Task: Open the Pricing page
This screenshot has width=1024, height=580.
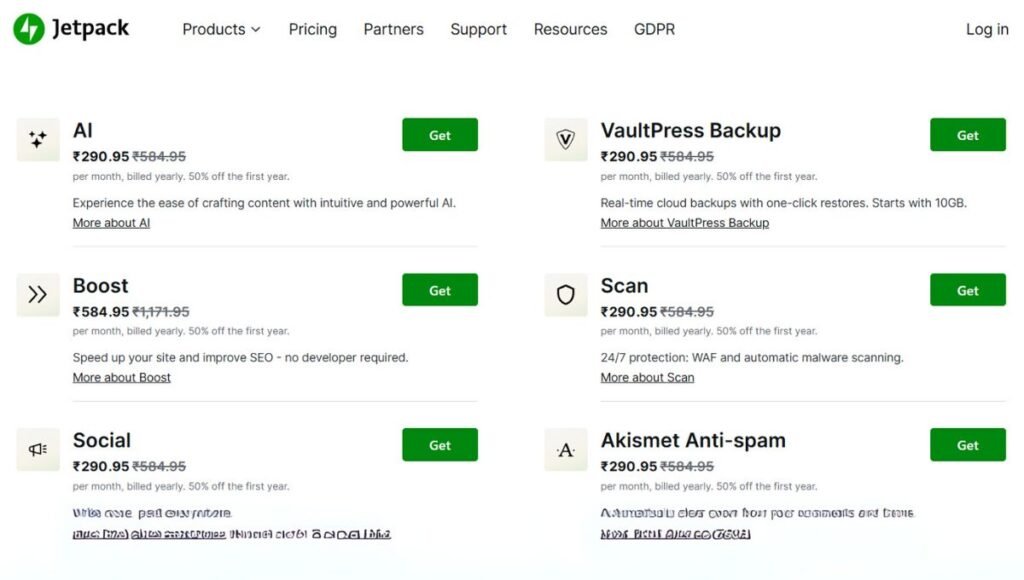Action: pyautogui.click(x=313, y=29)
